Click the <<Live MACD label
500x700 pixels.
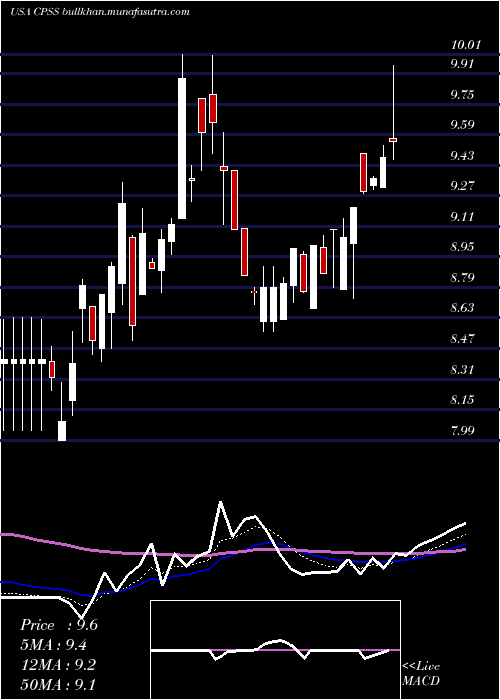(x=421, y=673)
